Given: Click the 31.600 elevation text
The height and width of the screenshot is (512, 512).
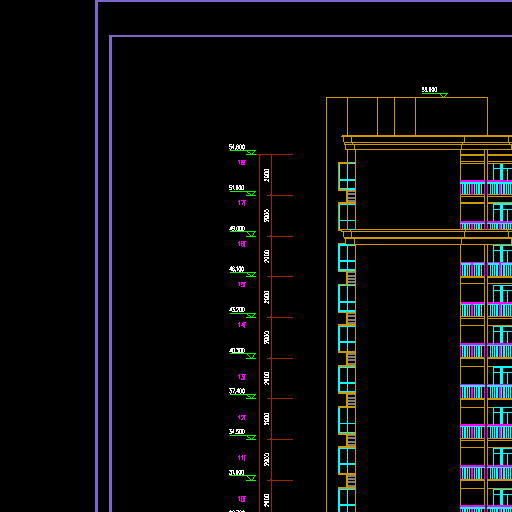Looking at the screenshot, I should pos(237,473).
